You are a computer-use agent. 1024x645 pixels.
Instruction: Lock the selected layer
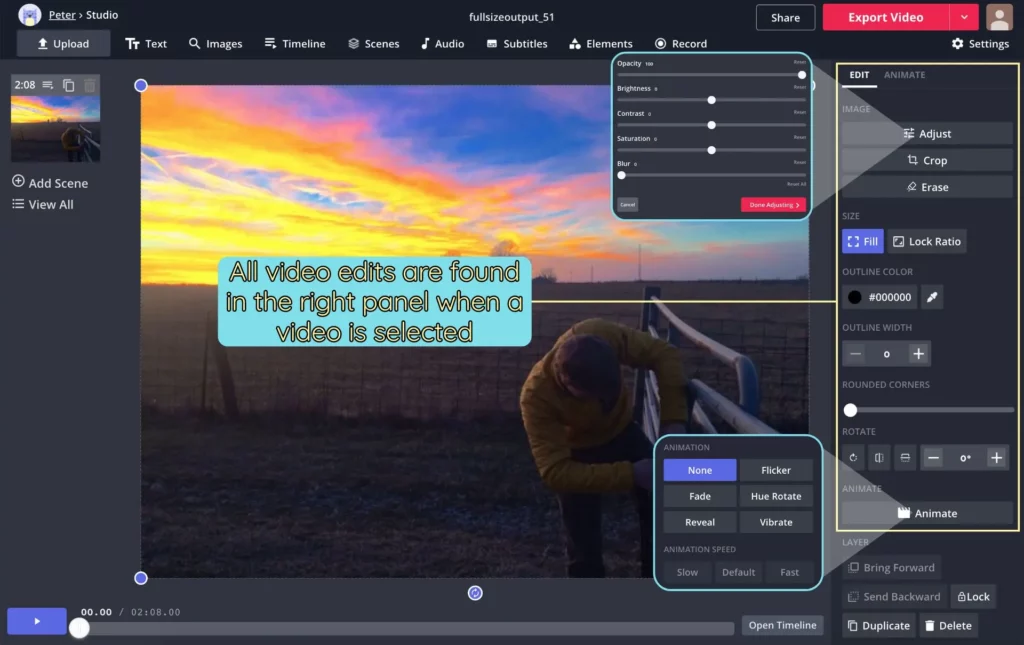tap(973, 597)
